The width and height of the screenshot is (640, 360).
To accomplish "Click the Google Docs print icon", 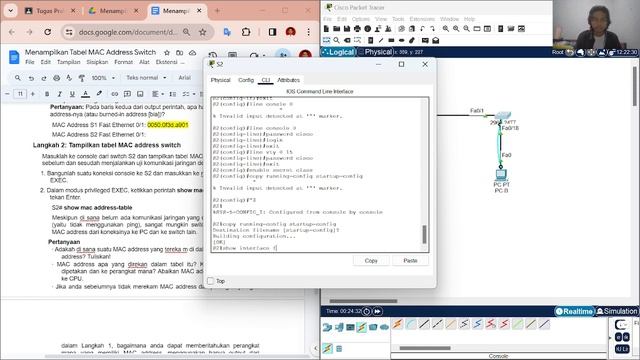I will point(56,78).
